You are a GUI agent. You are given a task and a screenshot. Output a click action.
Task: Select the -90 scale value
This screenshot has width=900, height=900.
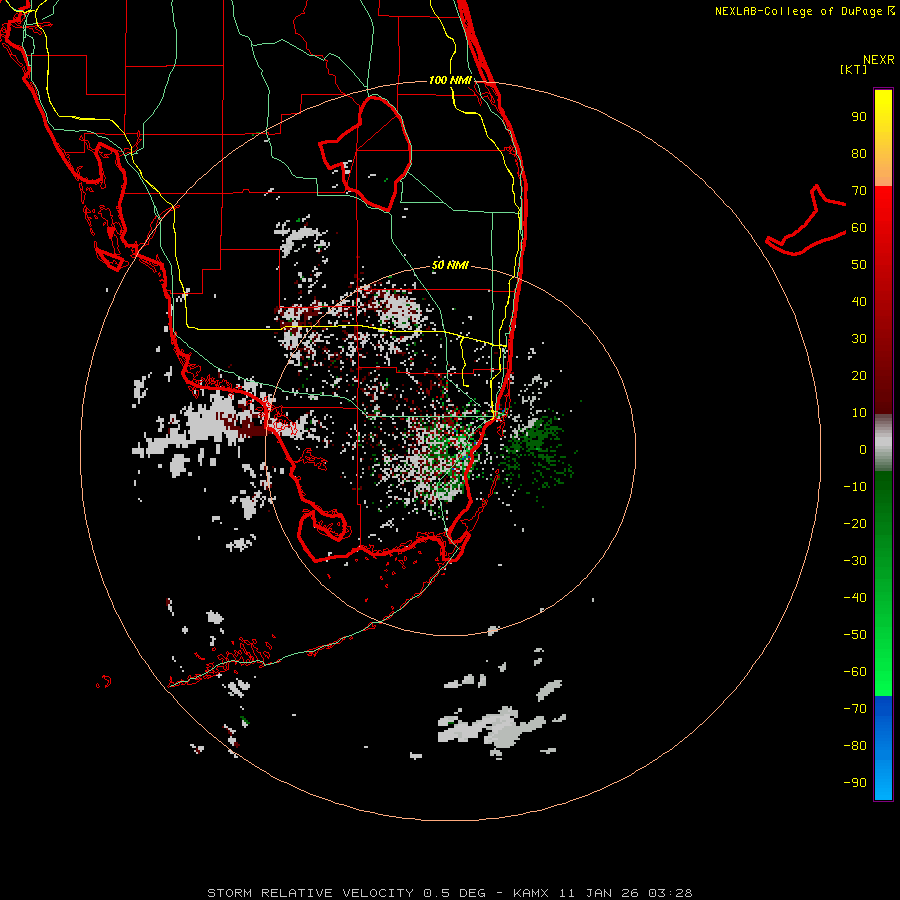[x=855, y=783]
